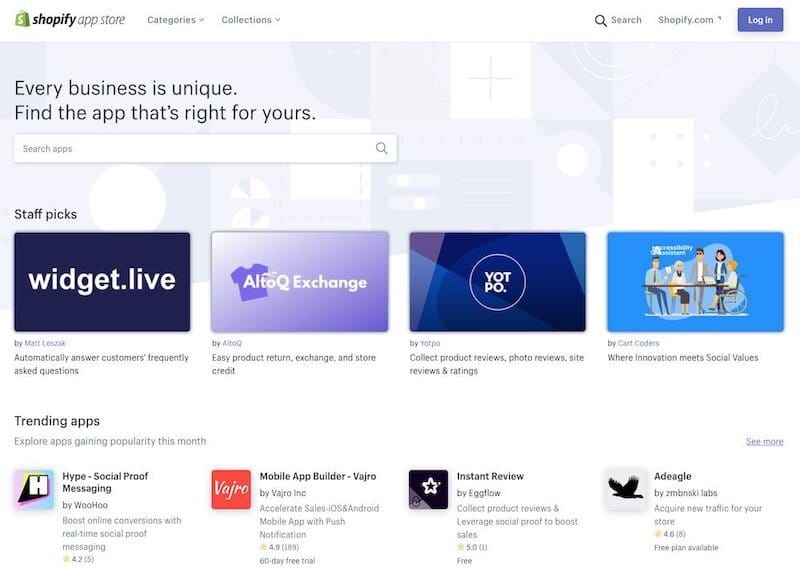Click 'by Vajro Inc' text
Viewport: 800px width, 568px height.
(x=283, y=493)
